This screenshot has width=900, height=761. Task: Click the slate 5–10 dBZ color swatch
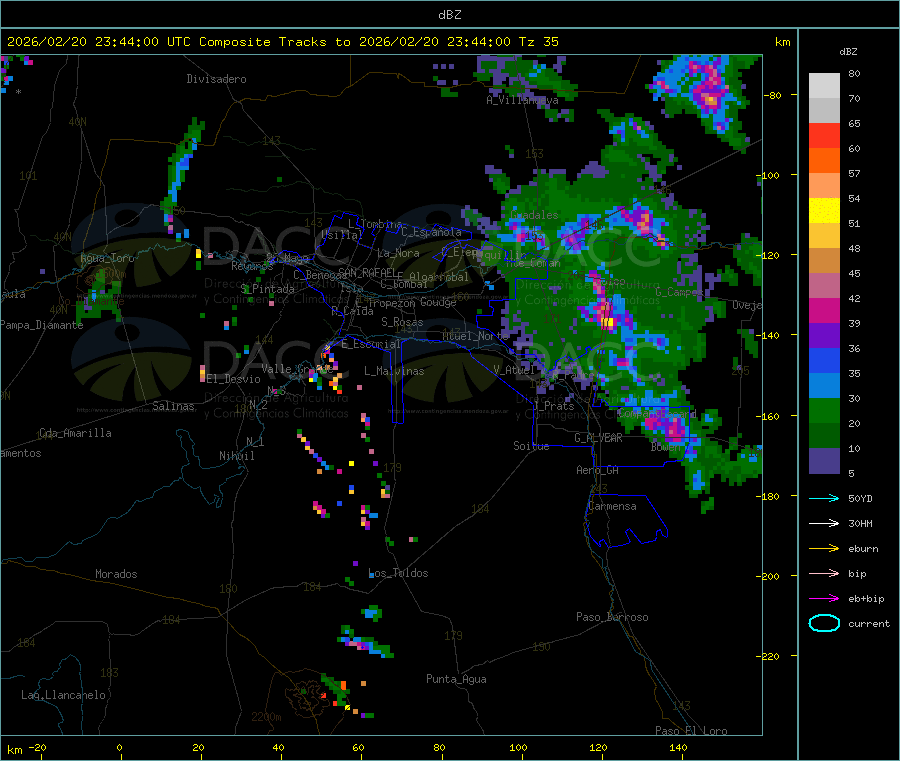point(824,461)
